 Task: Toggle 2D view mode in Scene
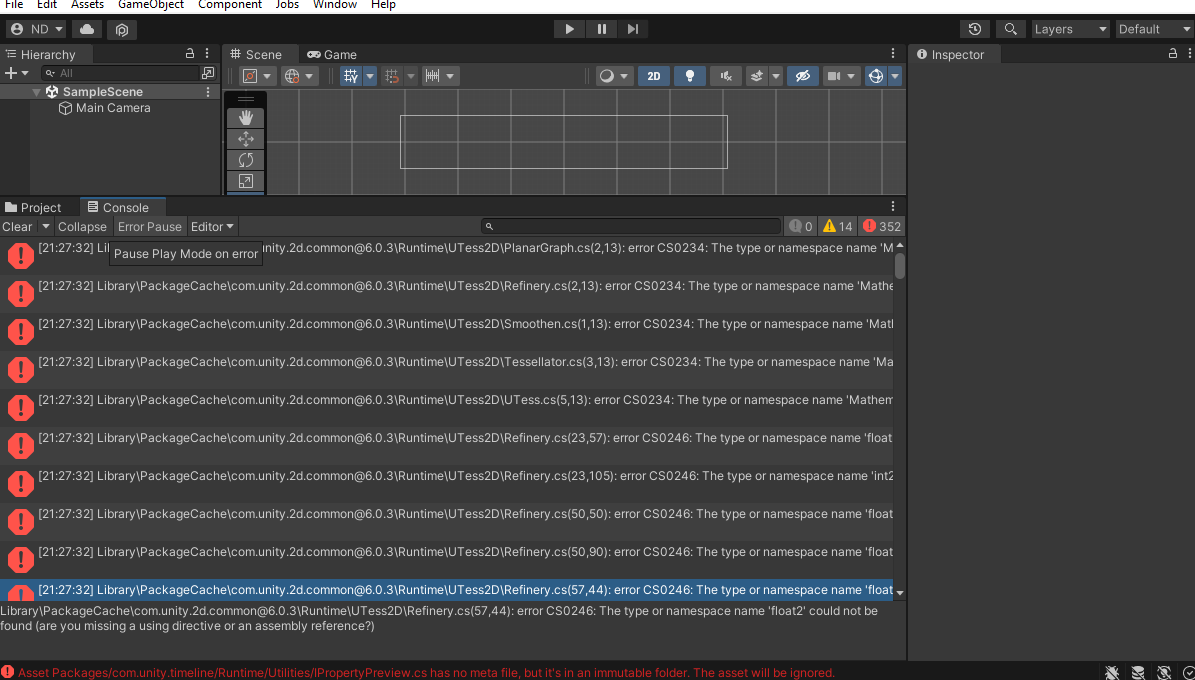point(654,76)
